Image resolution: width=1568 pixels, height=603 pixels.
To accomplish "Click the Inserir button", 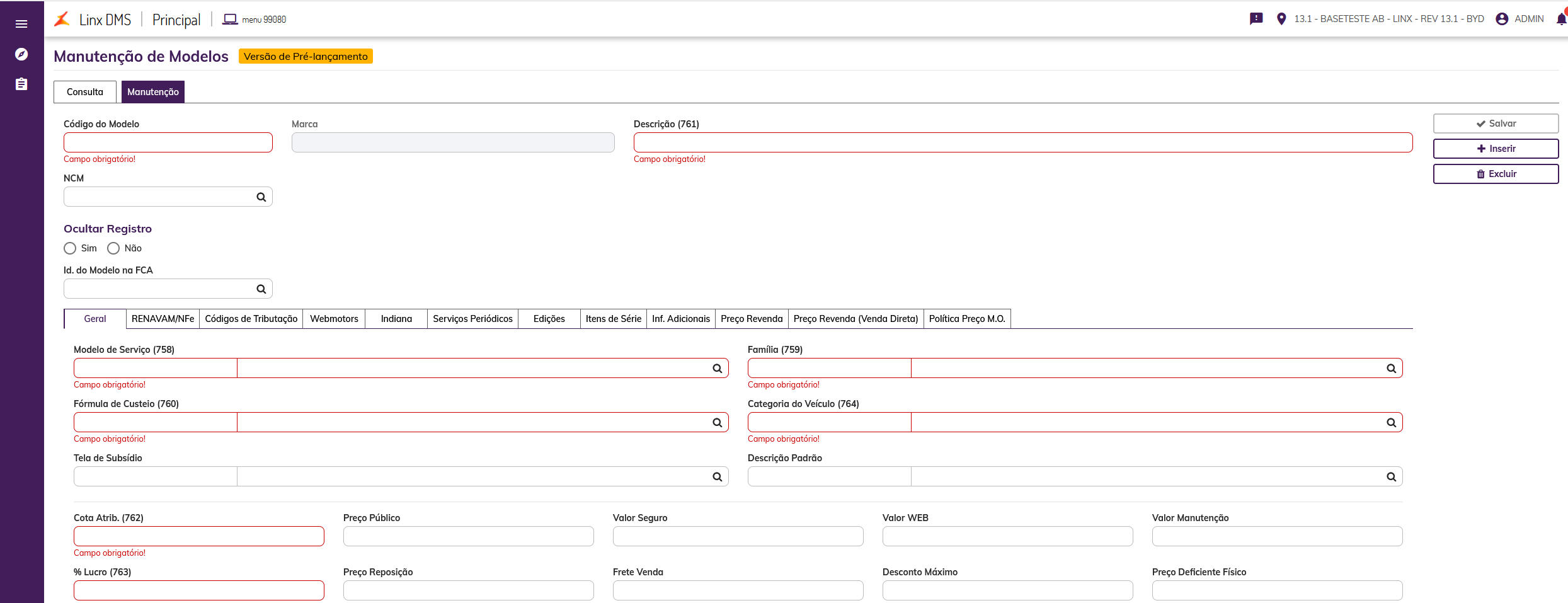I will pos(1496,149).
